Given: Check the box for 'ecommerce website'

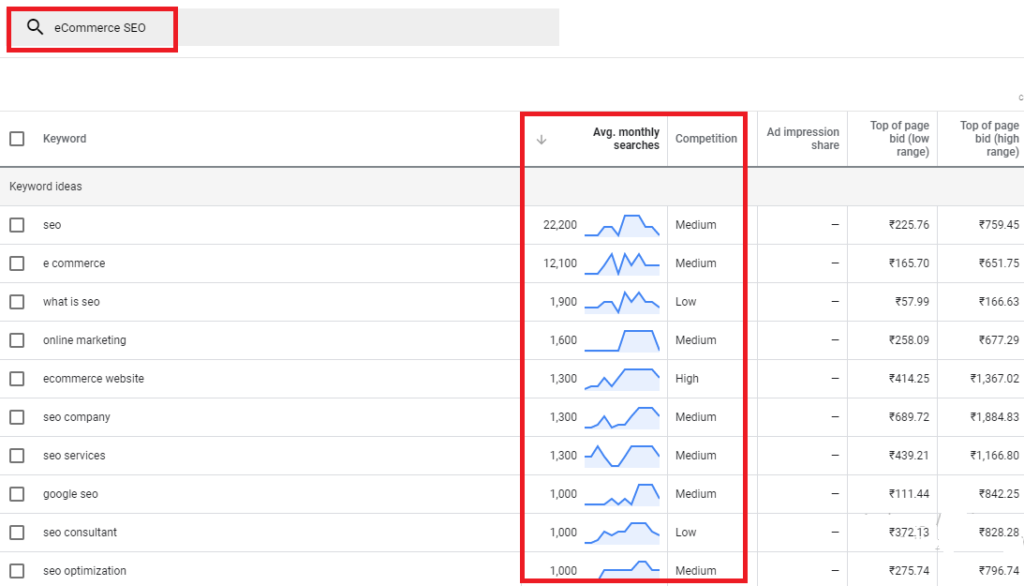Looking at the screenshot, I should (x=17, y=379).
